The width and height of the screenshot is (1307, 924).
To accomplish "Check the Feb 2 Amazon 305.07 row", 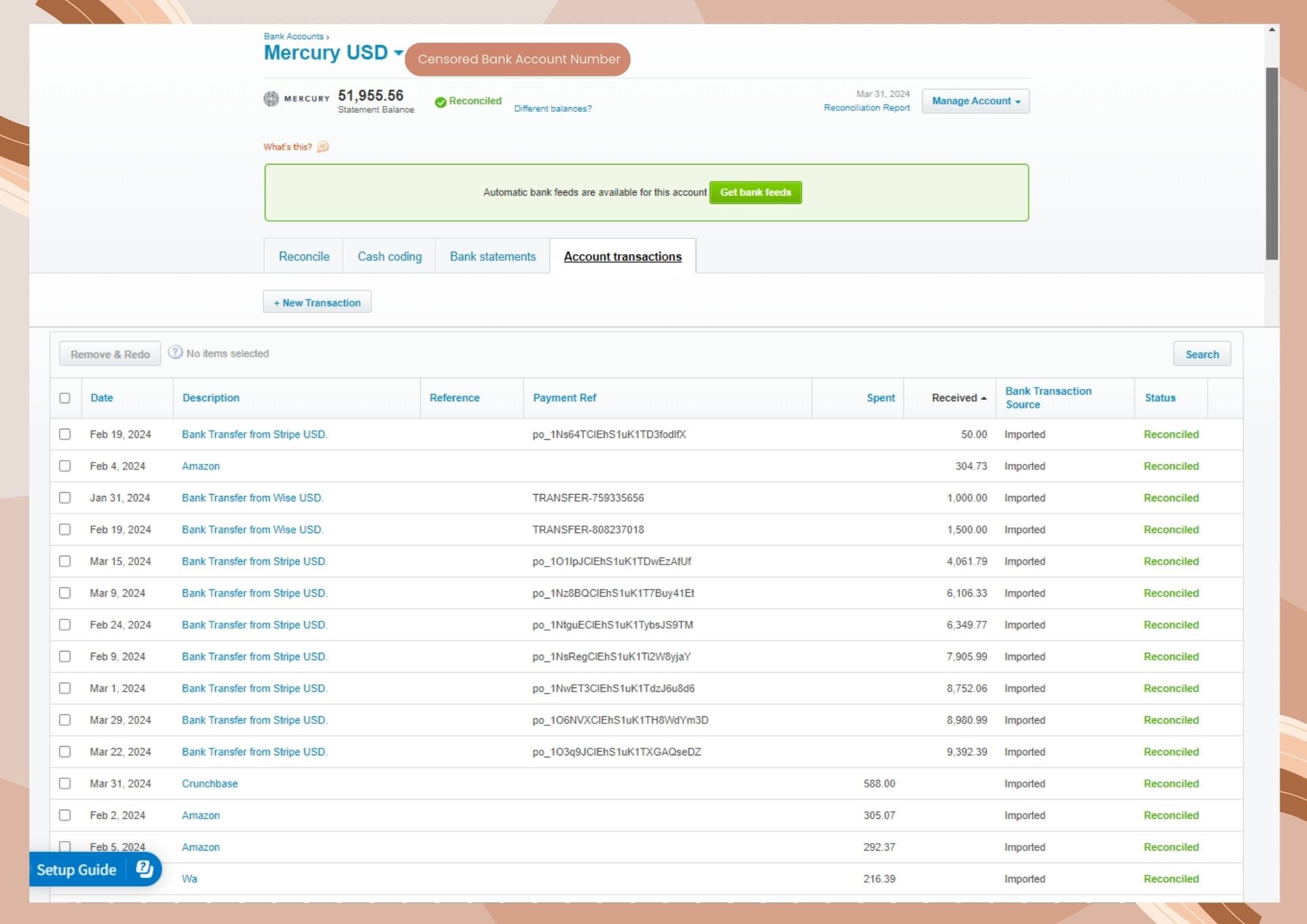I will pos(65,816).
